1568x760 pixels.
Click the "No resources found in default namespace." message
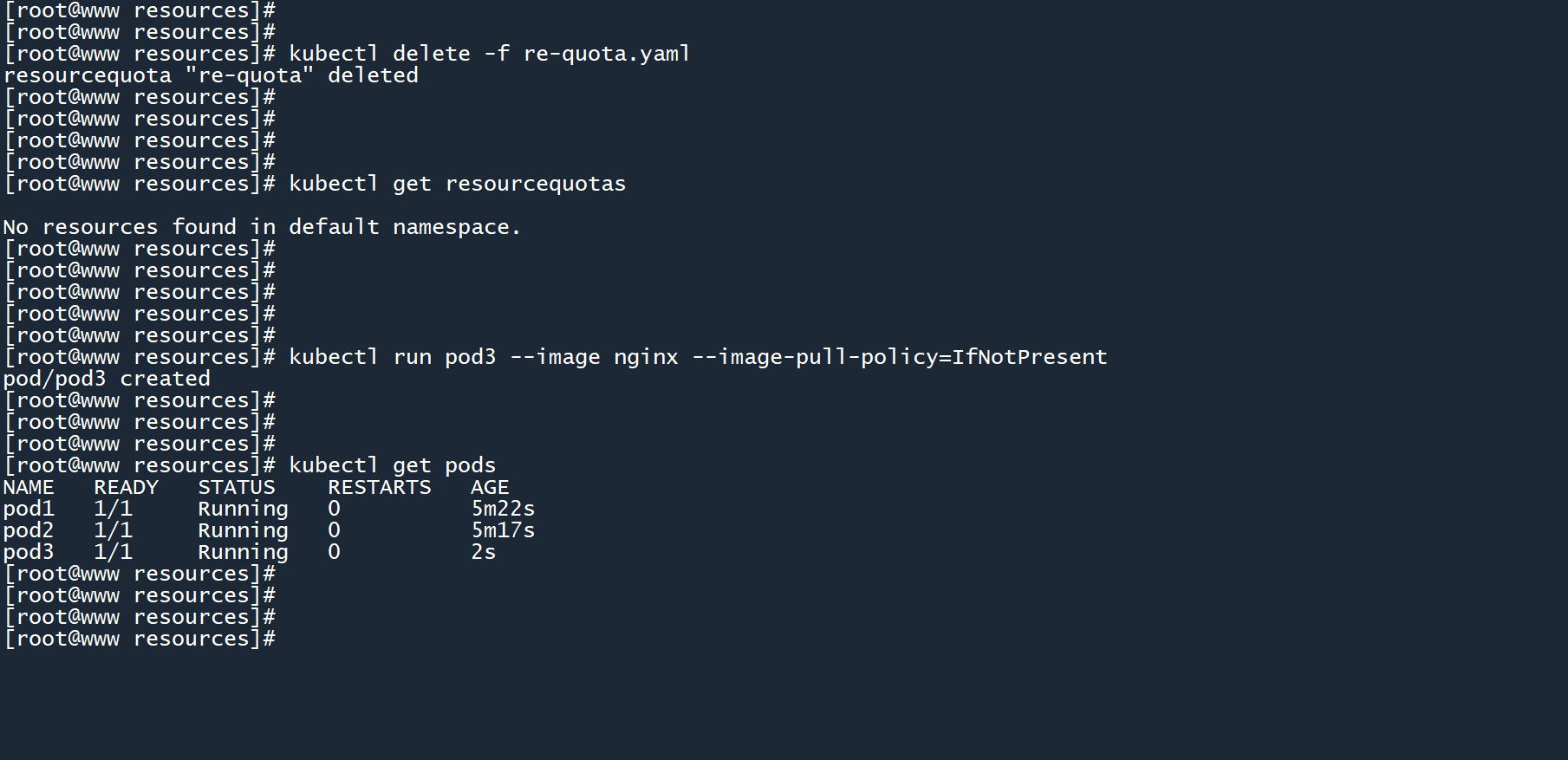[x=261, y=227]
